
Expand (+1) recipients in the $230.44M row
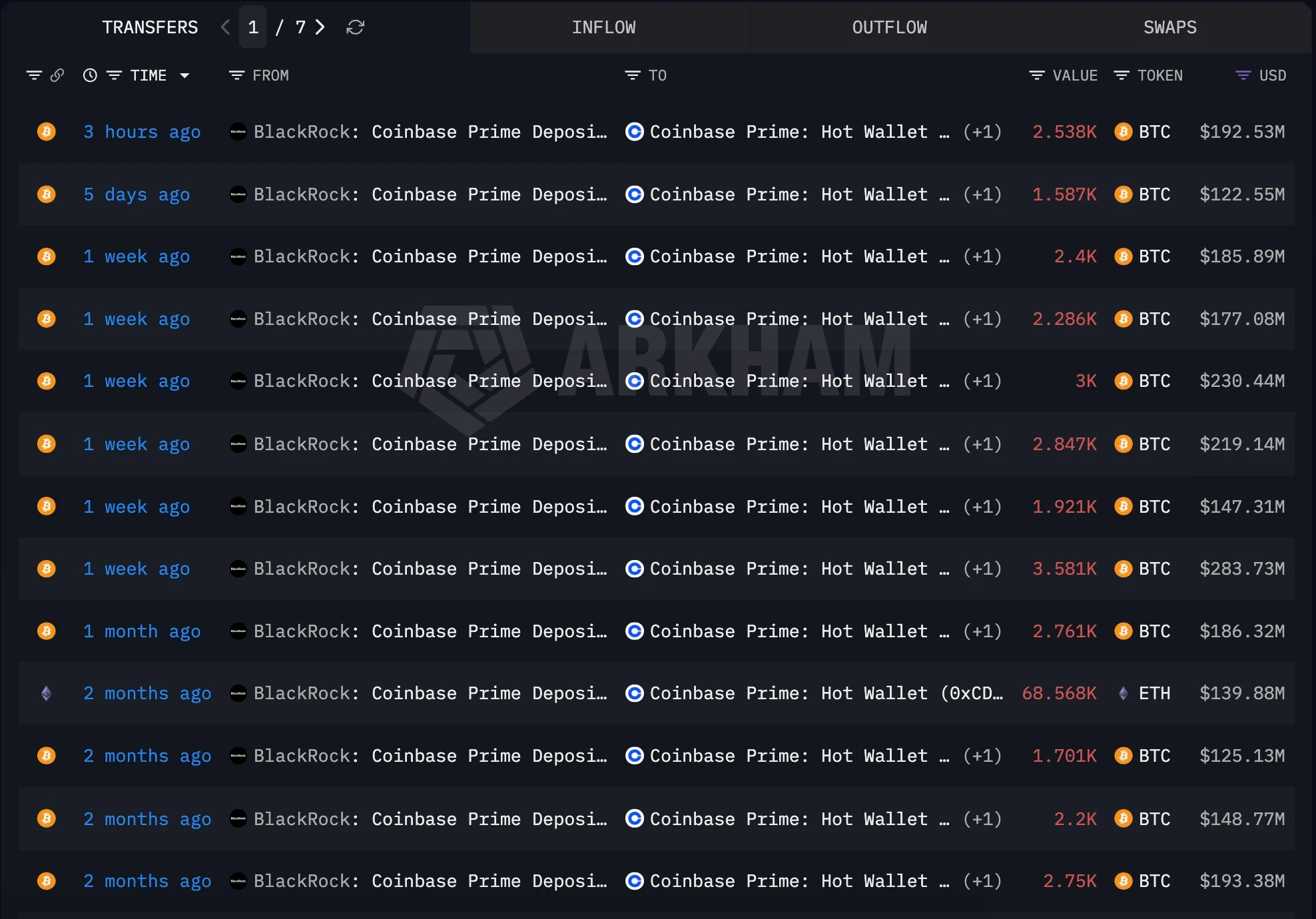[x=982, y=381]
